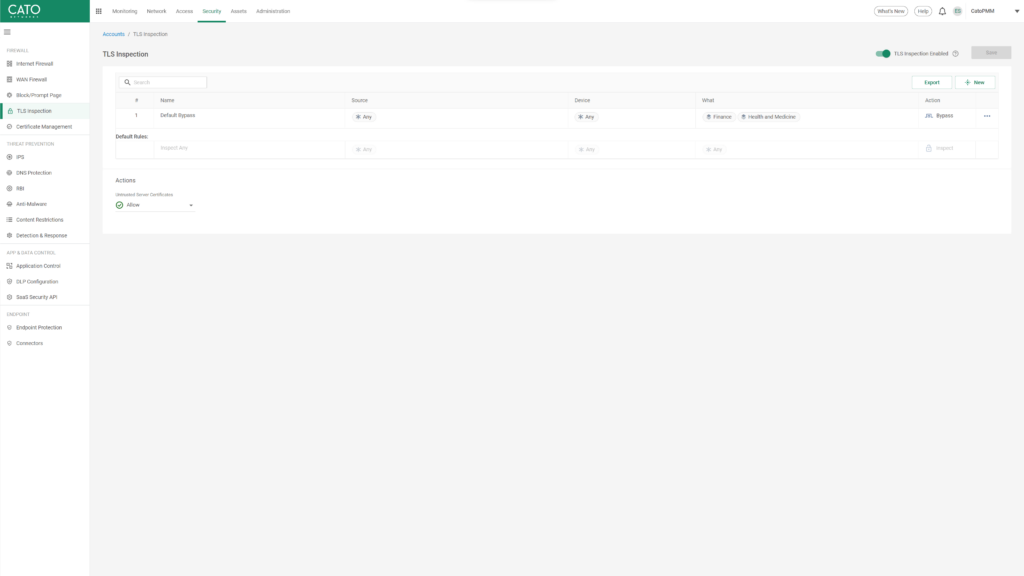Create a rule with the New button
Screen dimensions: 1024x576
(x=973, y=81)
